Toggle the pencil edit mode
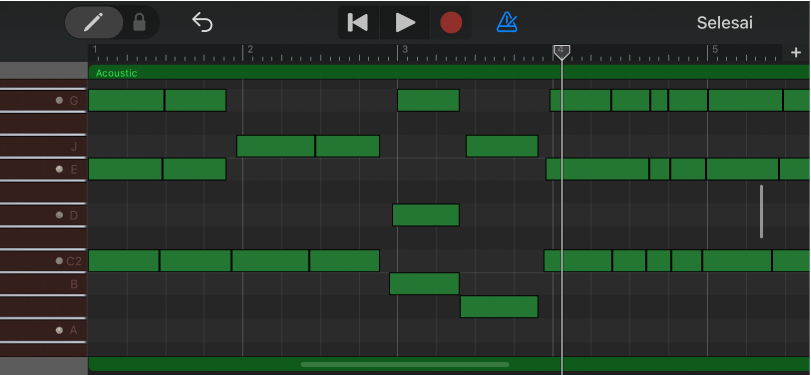Viewport: 811px width, 375px height. pyautogui.click(x=94, y=22)
